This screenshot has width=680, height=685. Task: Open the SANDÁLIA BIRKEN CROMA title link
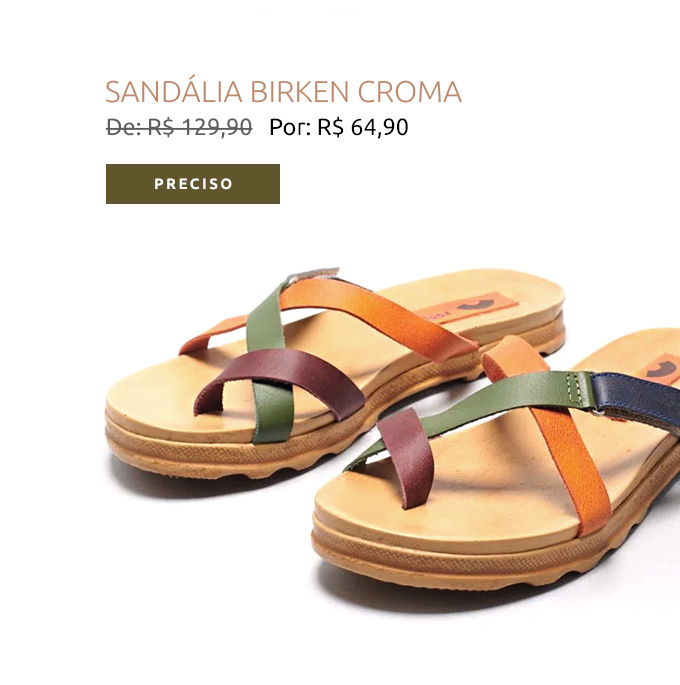[283, 92]
